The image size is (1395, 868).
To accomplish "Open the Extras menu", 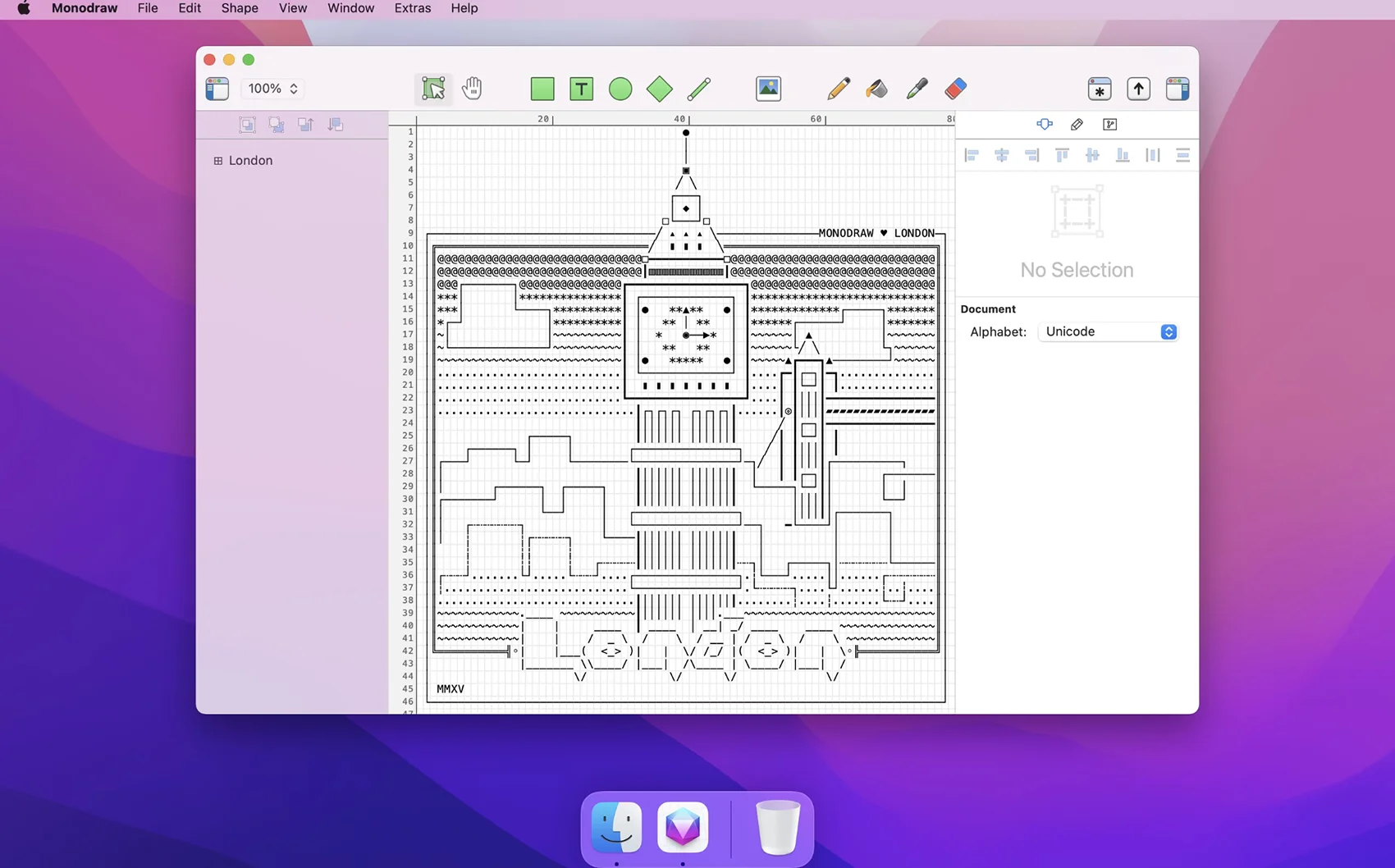I will coord(412,8).
